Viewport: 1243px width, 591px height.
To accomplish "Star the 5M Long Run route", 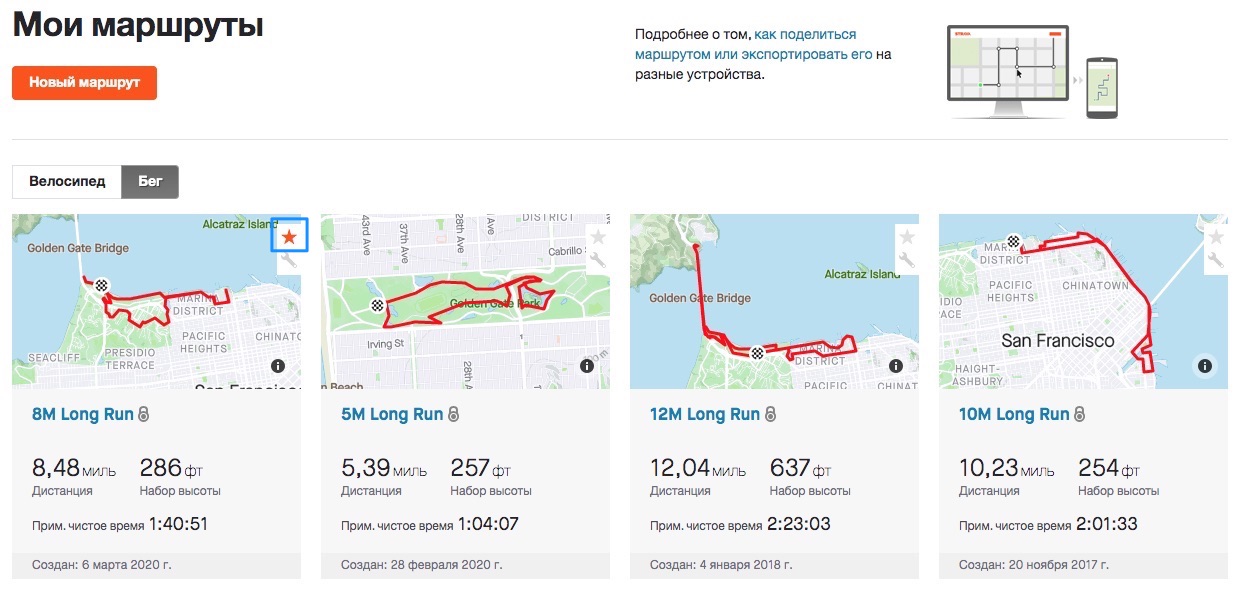I will coord(598,237).
